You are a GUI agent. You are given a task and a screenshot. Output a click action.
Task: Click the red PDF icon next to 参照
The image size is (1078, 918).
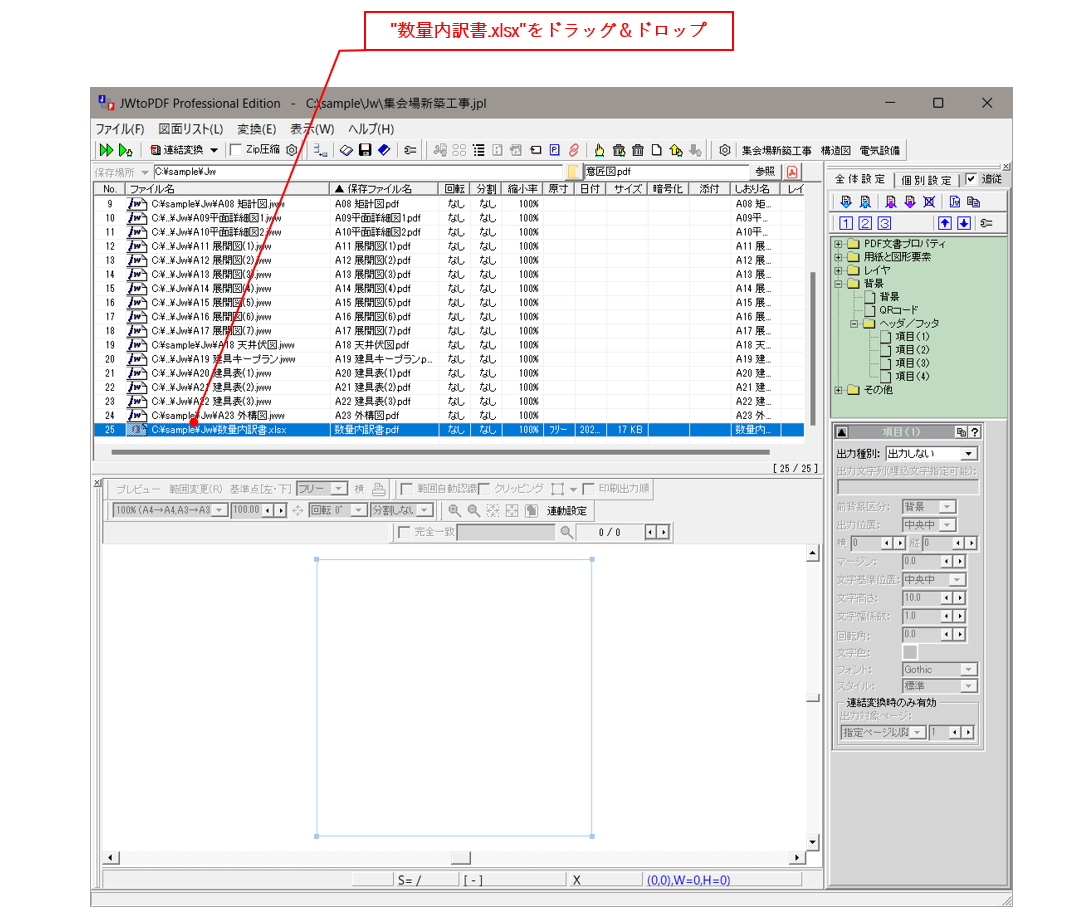point(792,171)
